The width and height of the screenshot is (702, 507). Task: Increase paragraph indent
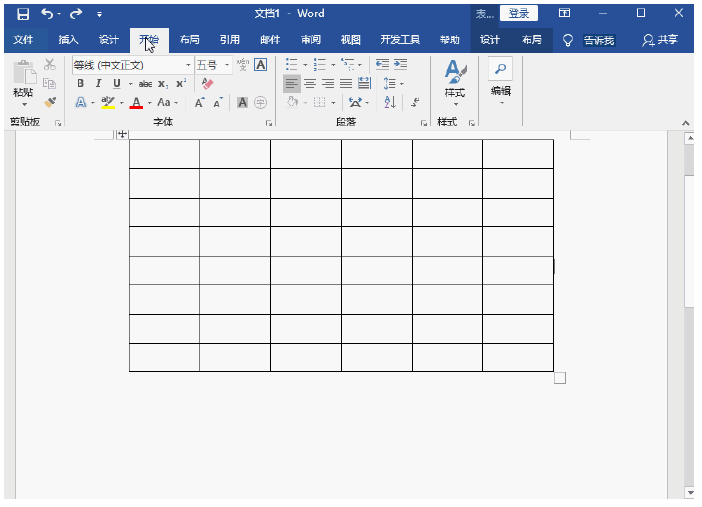tap(401, 64)
